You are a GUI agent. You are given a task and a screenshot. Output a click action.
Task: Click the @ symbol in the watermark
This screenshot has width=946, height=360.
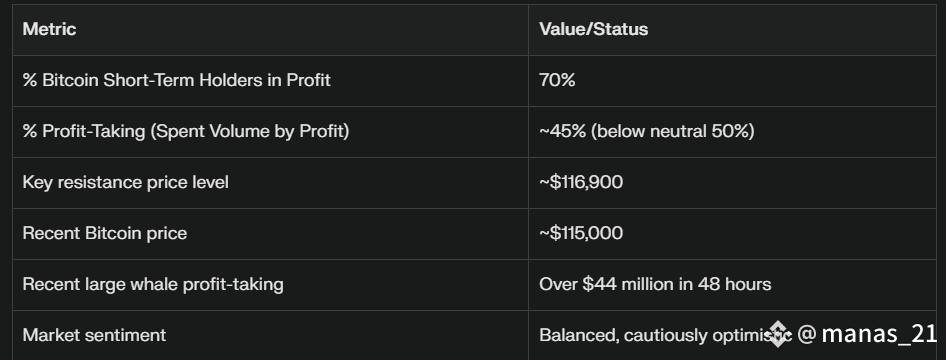pos(807,333)
